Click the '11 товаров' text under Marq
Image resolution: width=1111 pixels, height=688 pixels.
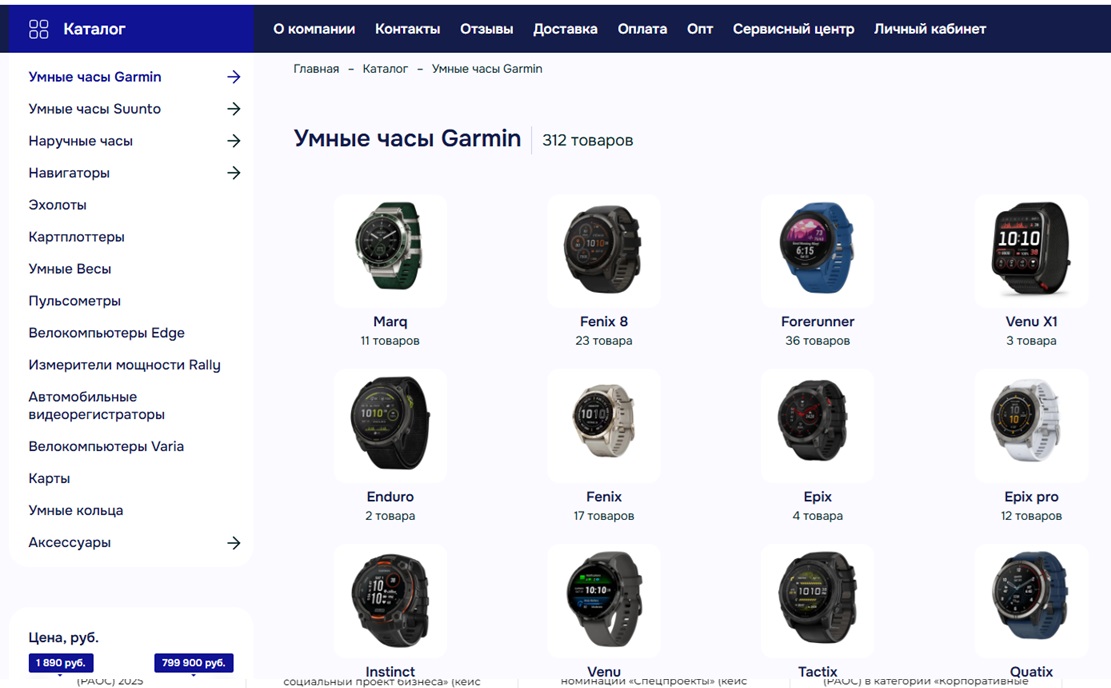(390, 341)
